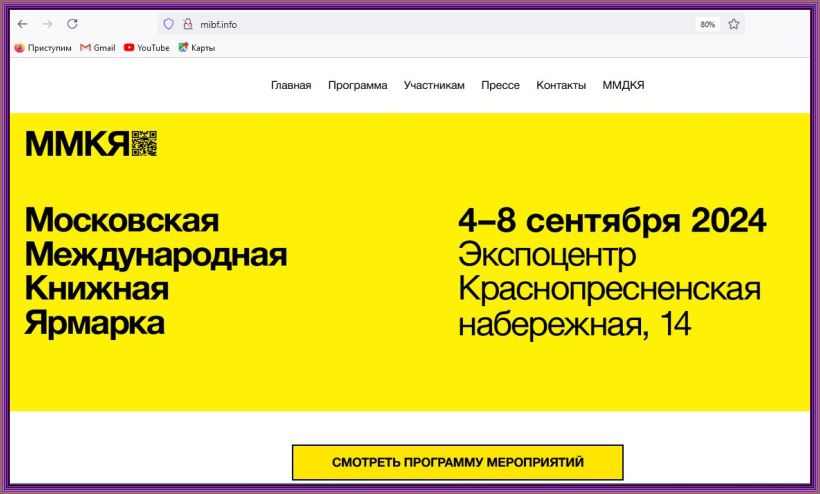The height and width of the screenshot is (494, 820).
Task: Go to the Главная menu item
Action: pos(291,85)
